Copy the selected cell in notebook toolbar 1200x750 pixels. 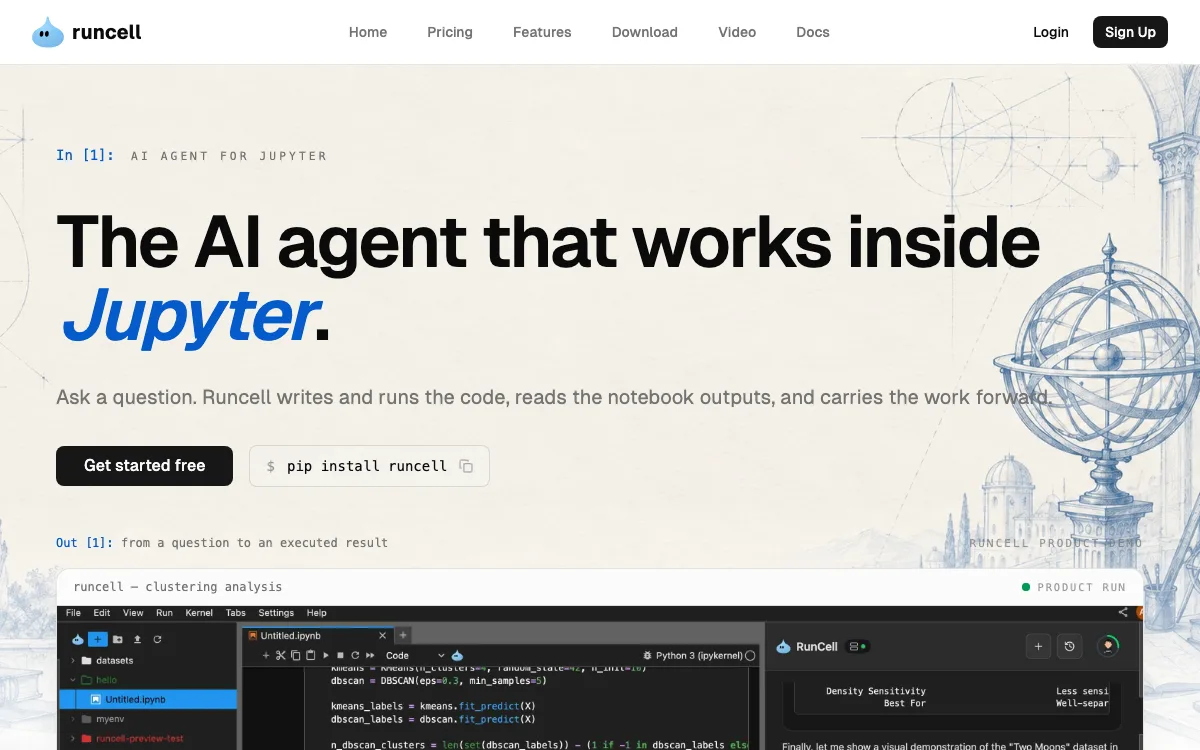[296, 655]
